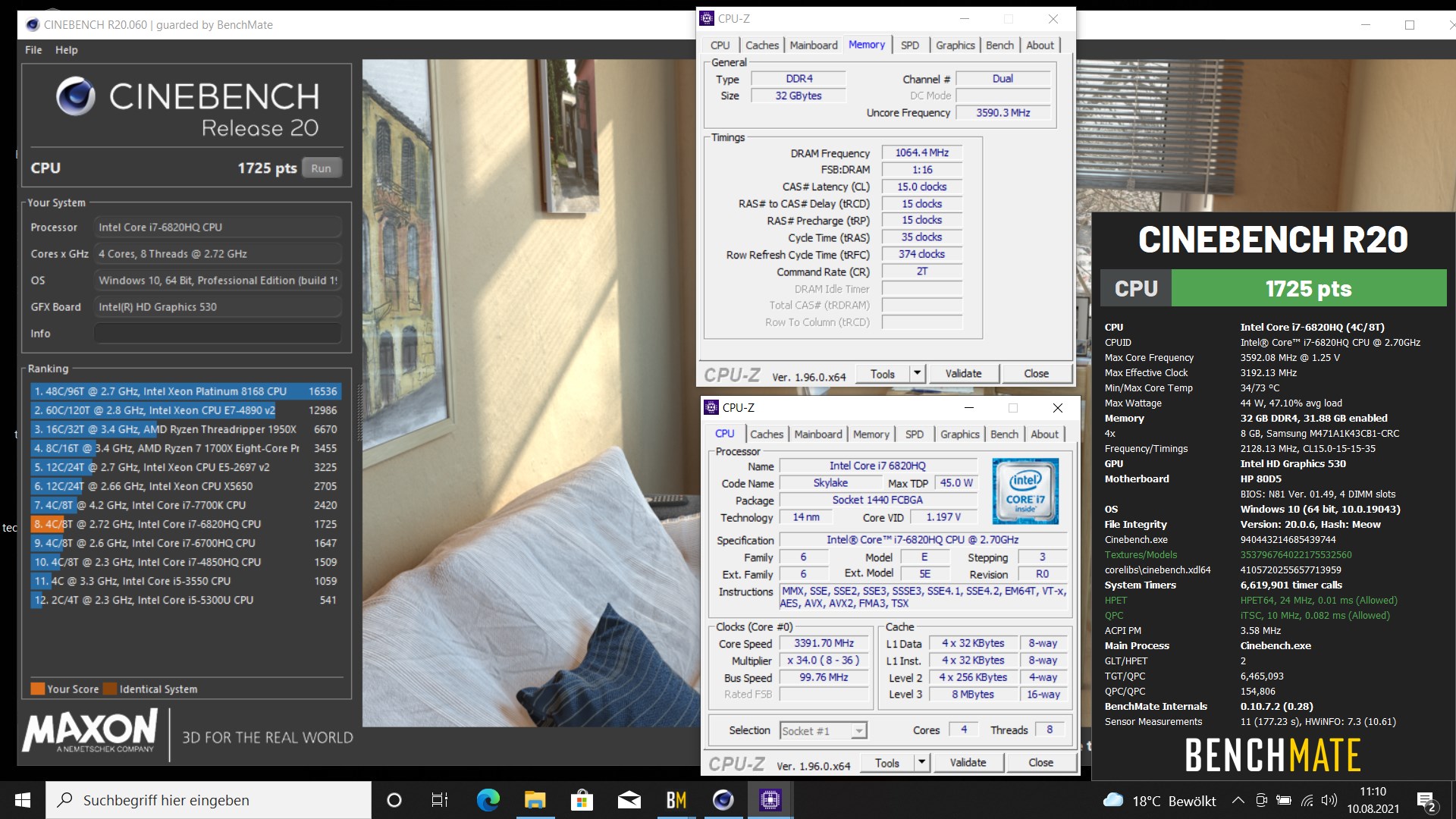The height and width of the screenshot is (819, 1456).
Task: Click the Uncore Frequency value 3590.3 MHz
Action: point(1003,113)
